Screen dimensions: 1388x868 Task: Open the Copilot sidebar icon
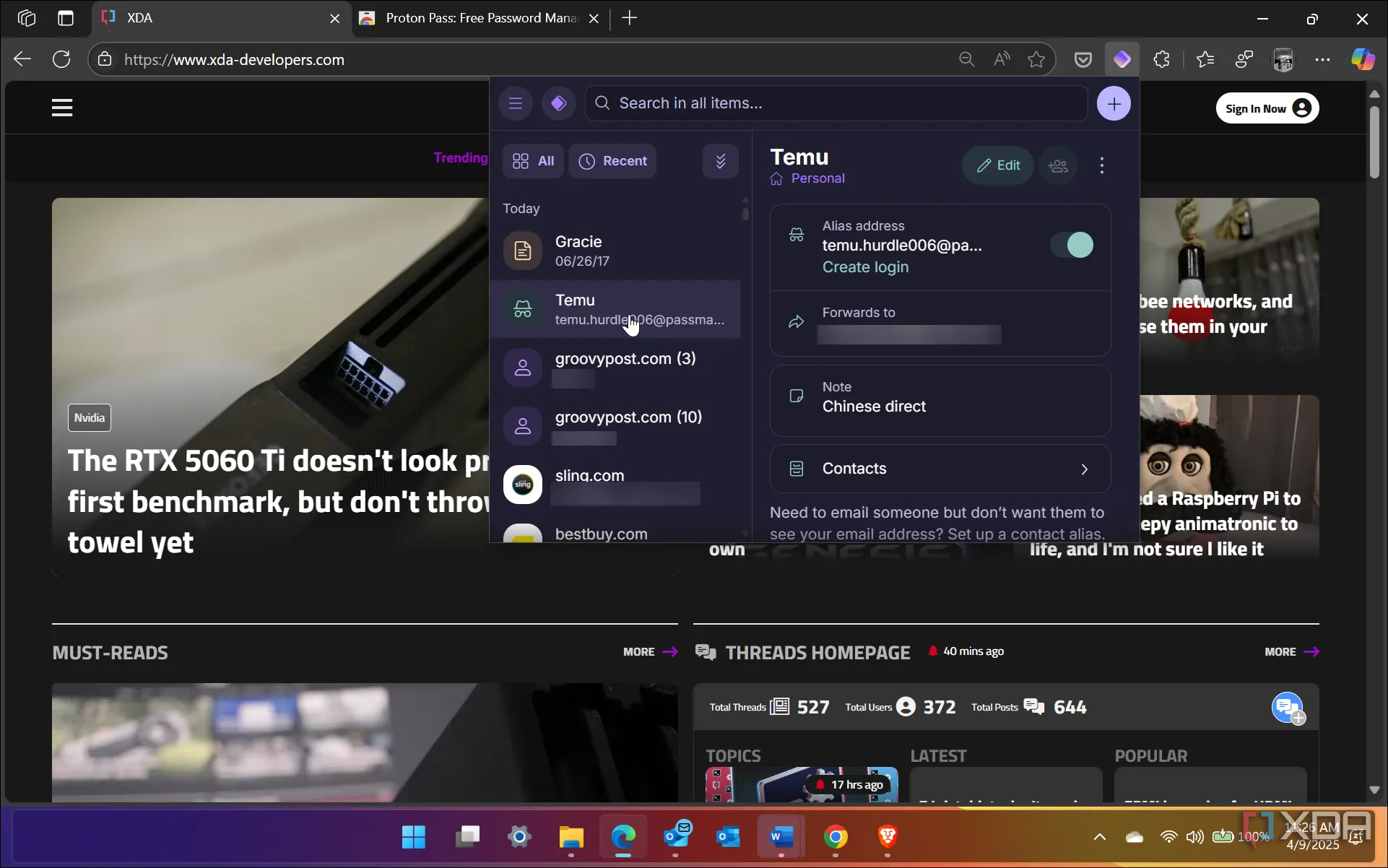[x=1363, y=59]
